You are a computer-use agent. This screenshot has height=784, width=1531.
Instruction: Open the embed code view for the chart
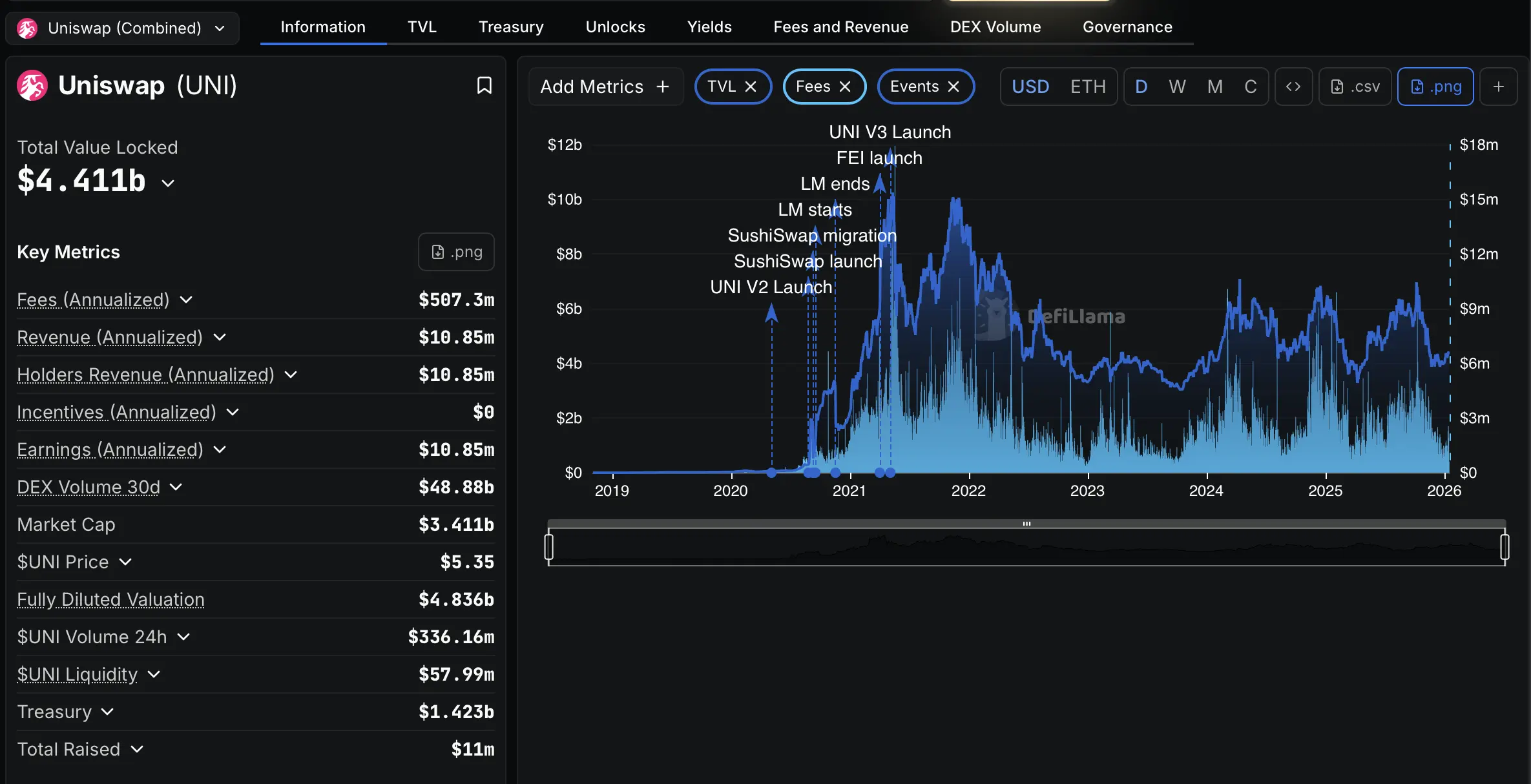click(x=1293, y=86)
